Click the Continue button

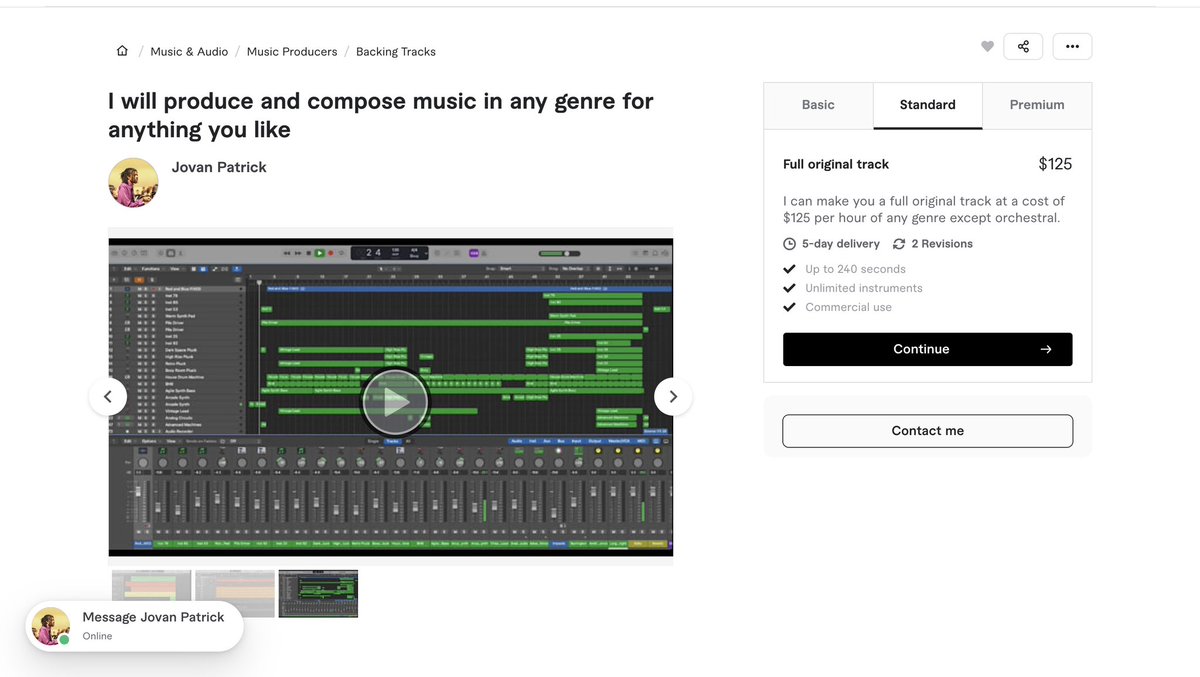click(928, 349)
